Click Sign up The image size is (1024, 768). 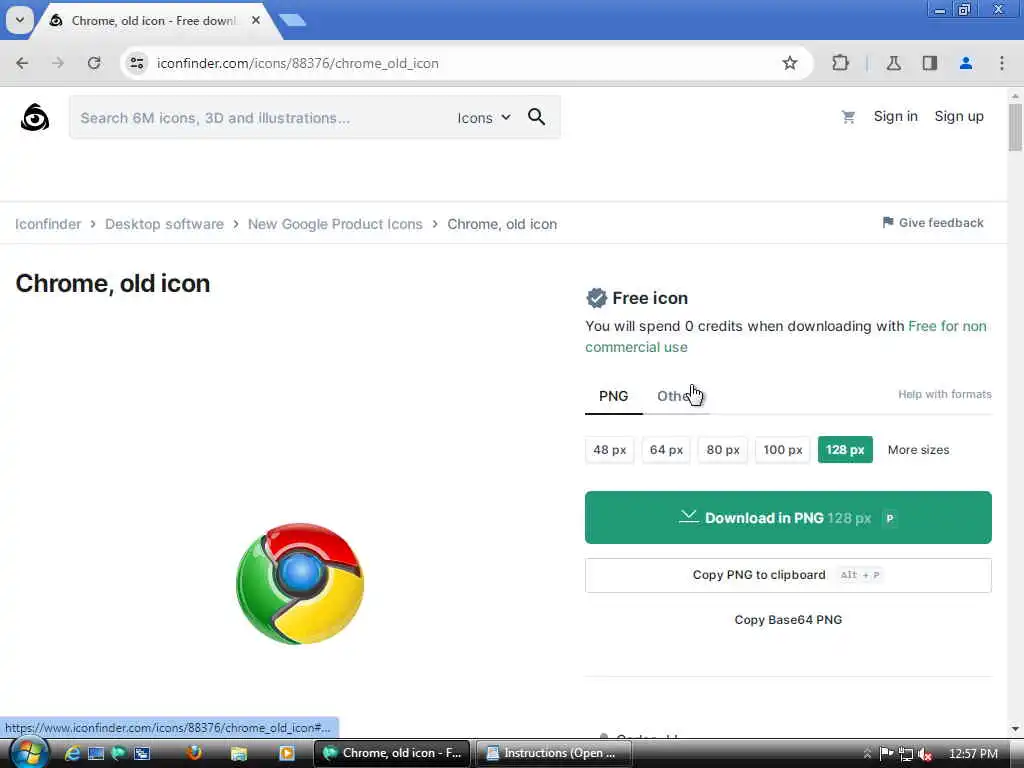[x=959, y=116]
